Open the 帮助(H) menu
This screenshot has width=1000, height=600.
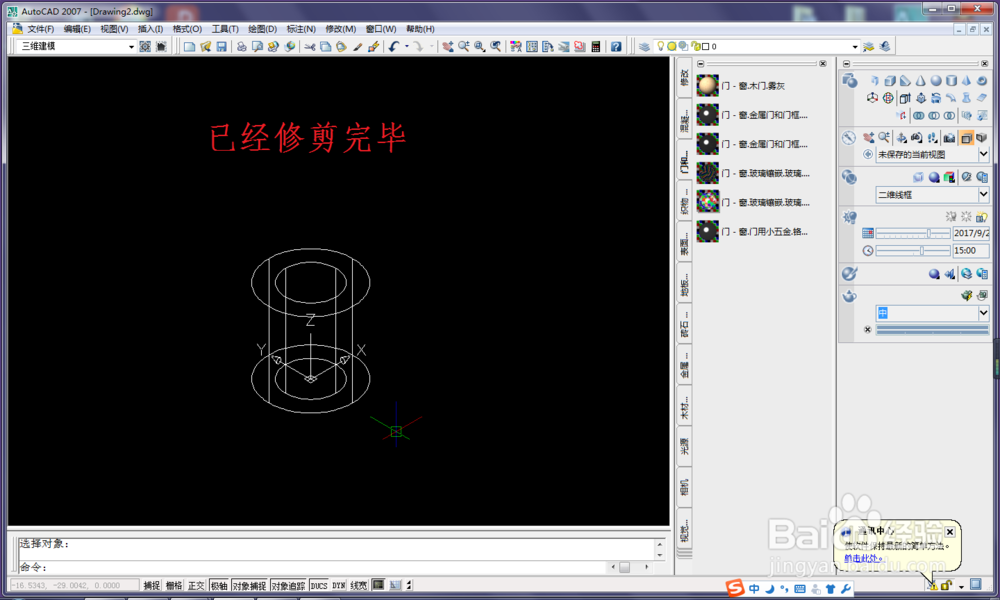pyautogui.click(x=420, y=29)
